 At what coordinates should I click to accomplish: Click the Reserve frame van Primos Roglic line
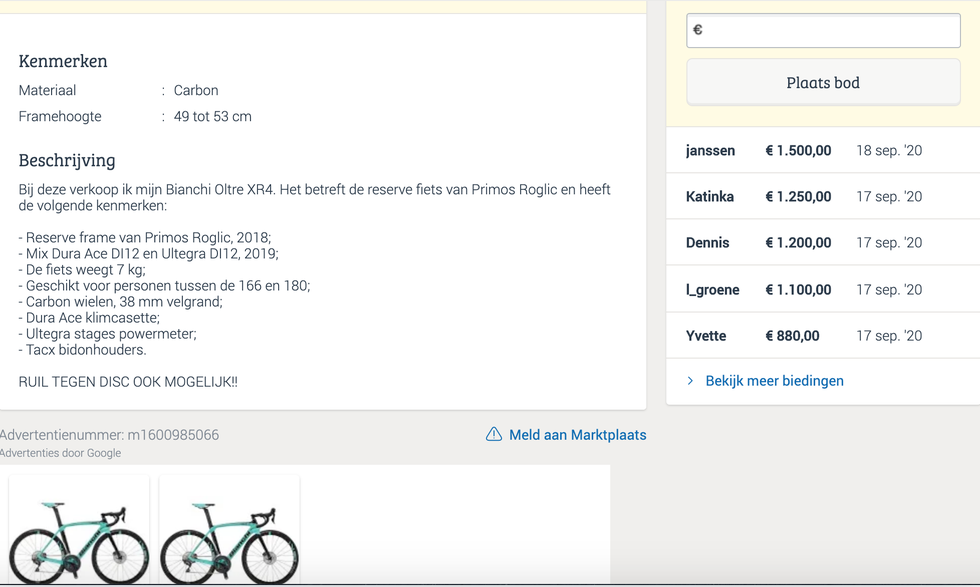pyautogui.click(x=145, y=238)
